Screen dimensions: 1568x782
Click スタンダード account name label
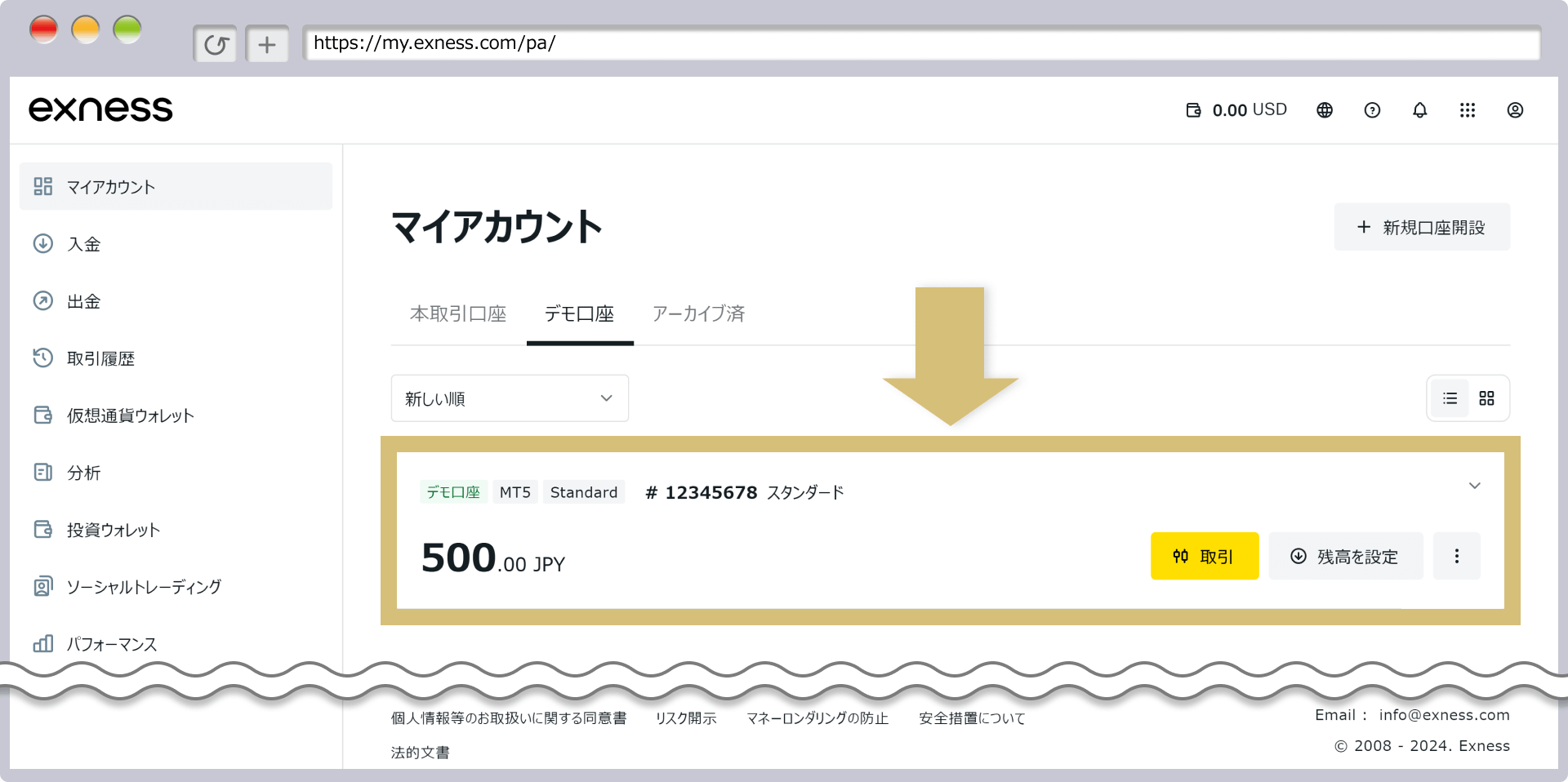805,492
